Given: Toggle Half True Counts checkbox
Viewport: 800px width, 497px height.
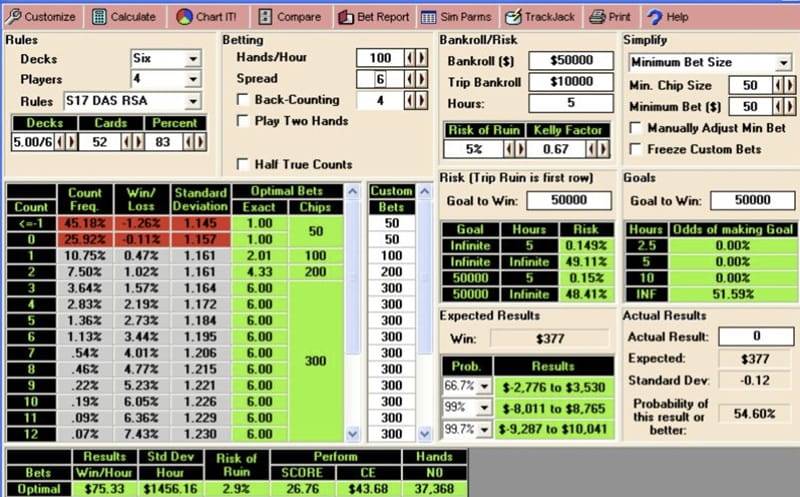Looking at the screenshot, I should tap(243, 164).
